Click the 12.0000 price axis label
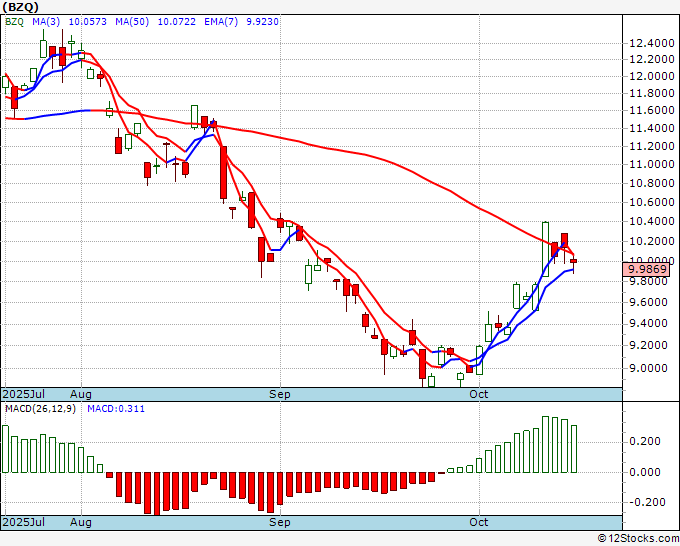 tap(652, 76)
